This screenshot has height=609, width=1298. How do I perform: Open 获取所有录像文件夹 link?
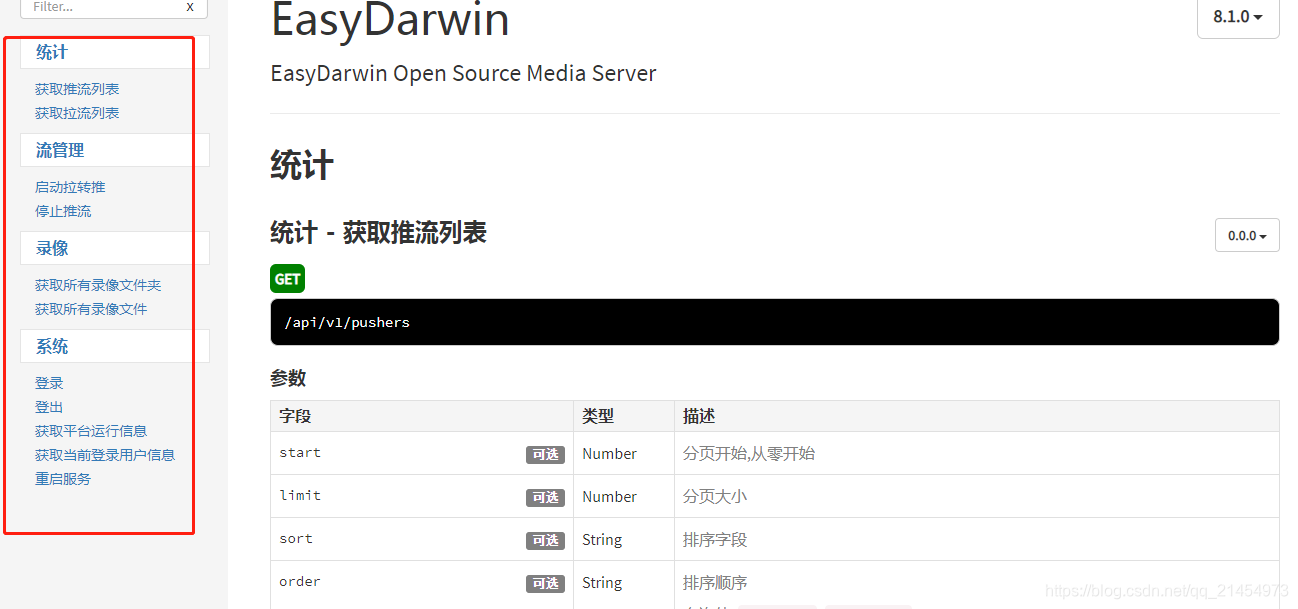pyautogui.click(x=98, y=285)
